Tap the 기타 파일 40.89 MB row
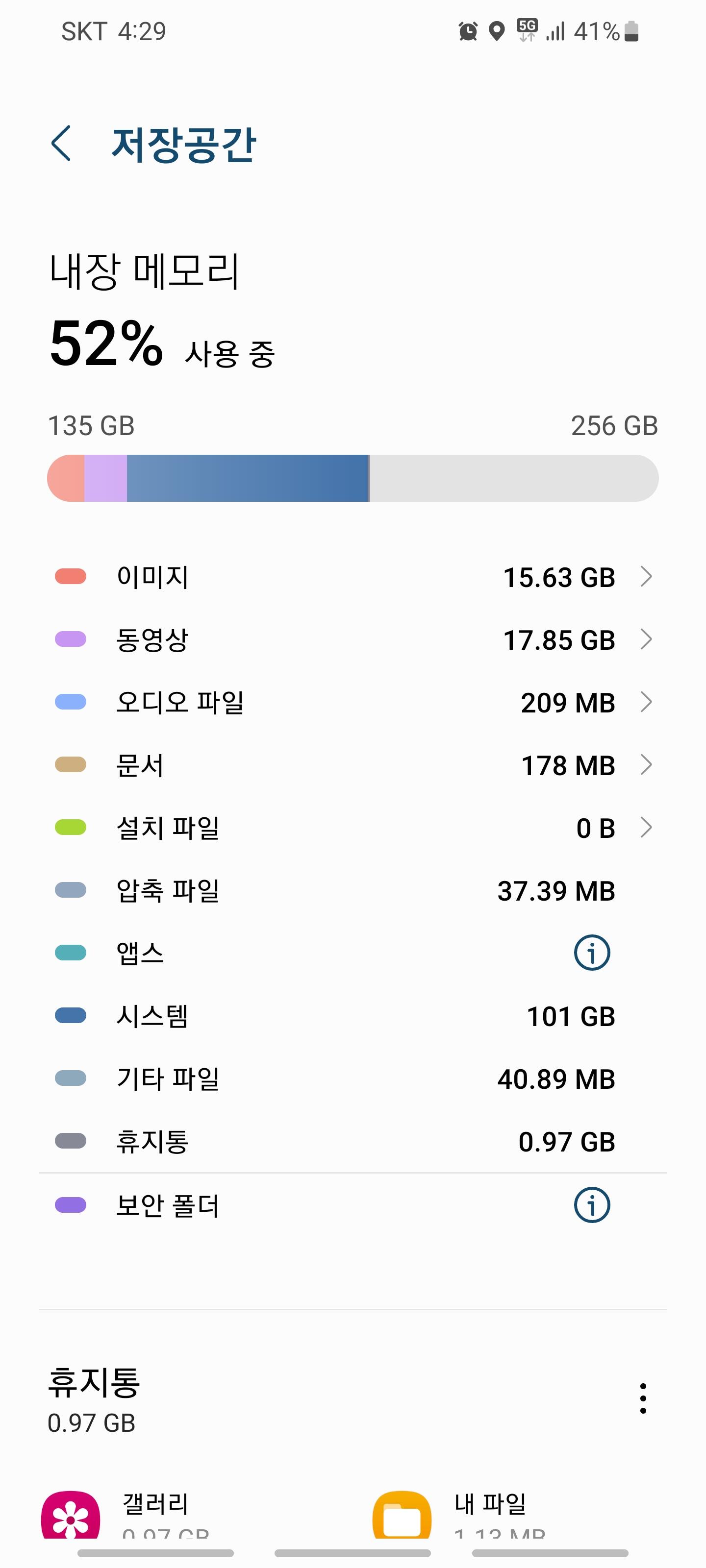Viewport: 706px width, 1568px height. coord(353,1078)
